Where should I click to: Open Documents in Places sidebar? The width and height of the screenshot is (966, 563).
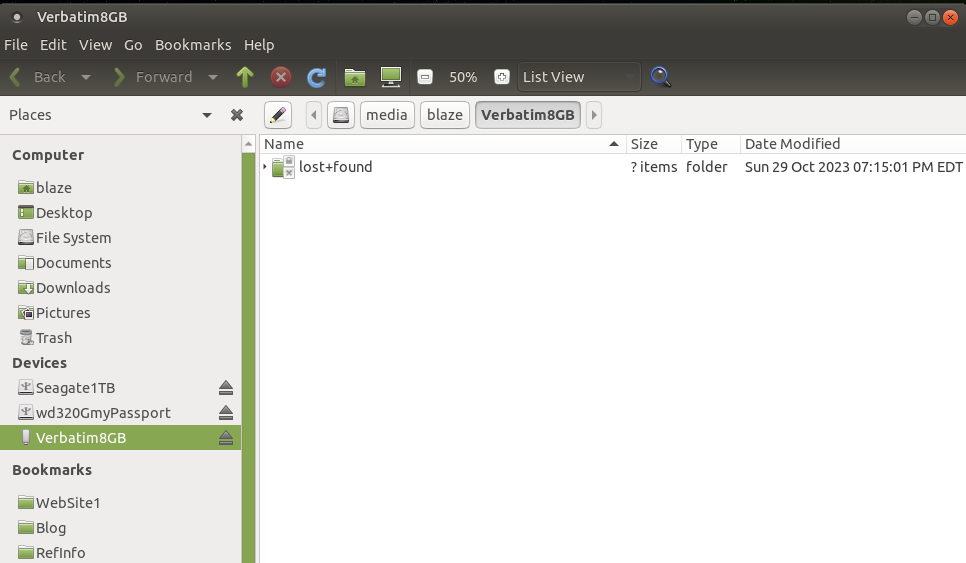click(121, 263)
